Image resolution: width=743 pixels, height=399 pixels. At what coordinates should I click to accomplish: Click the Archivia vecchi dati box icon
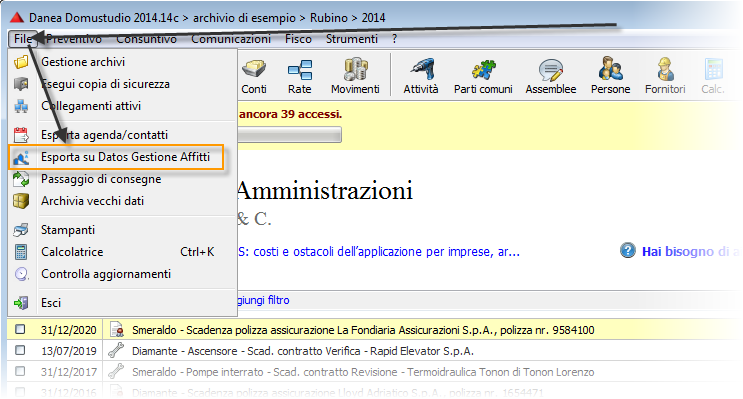point(21,201)
